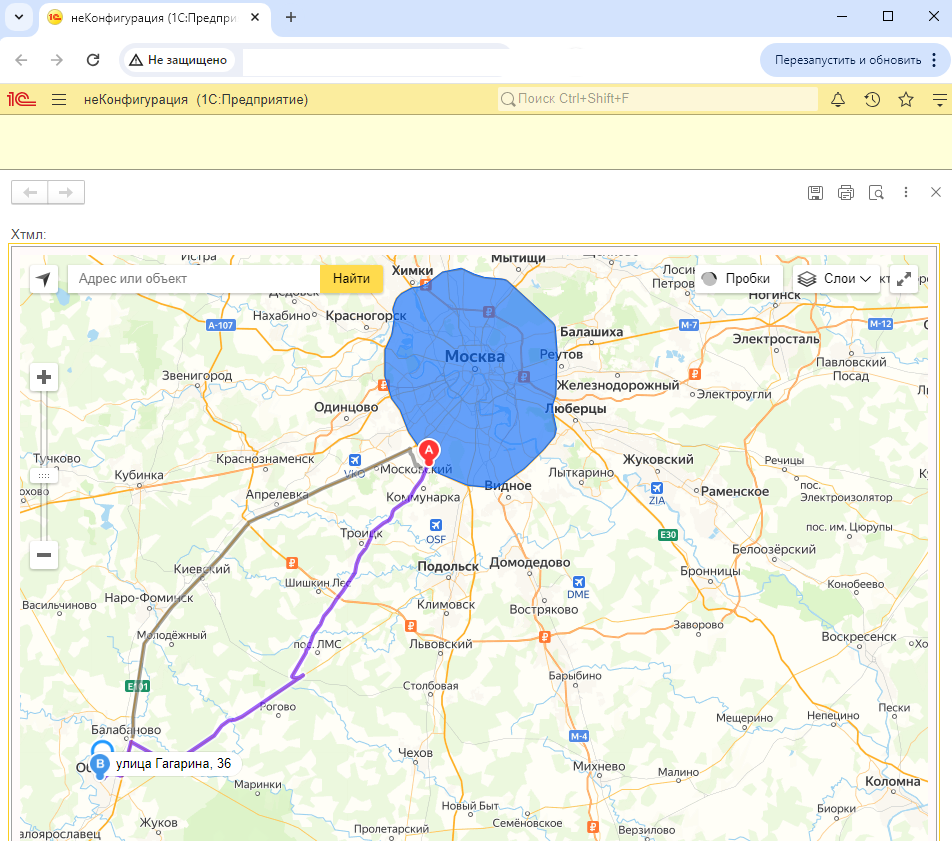The height and width of the screenshot is (841, 952).
Task: Print using the printer icon
Action: tap(845, 193)
